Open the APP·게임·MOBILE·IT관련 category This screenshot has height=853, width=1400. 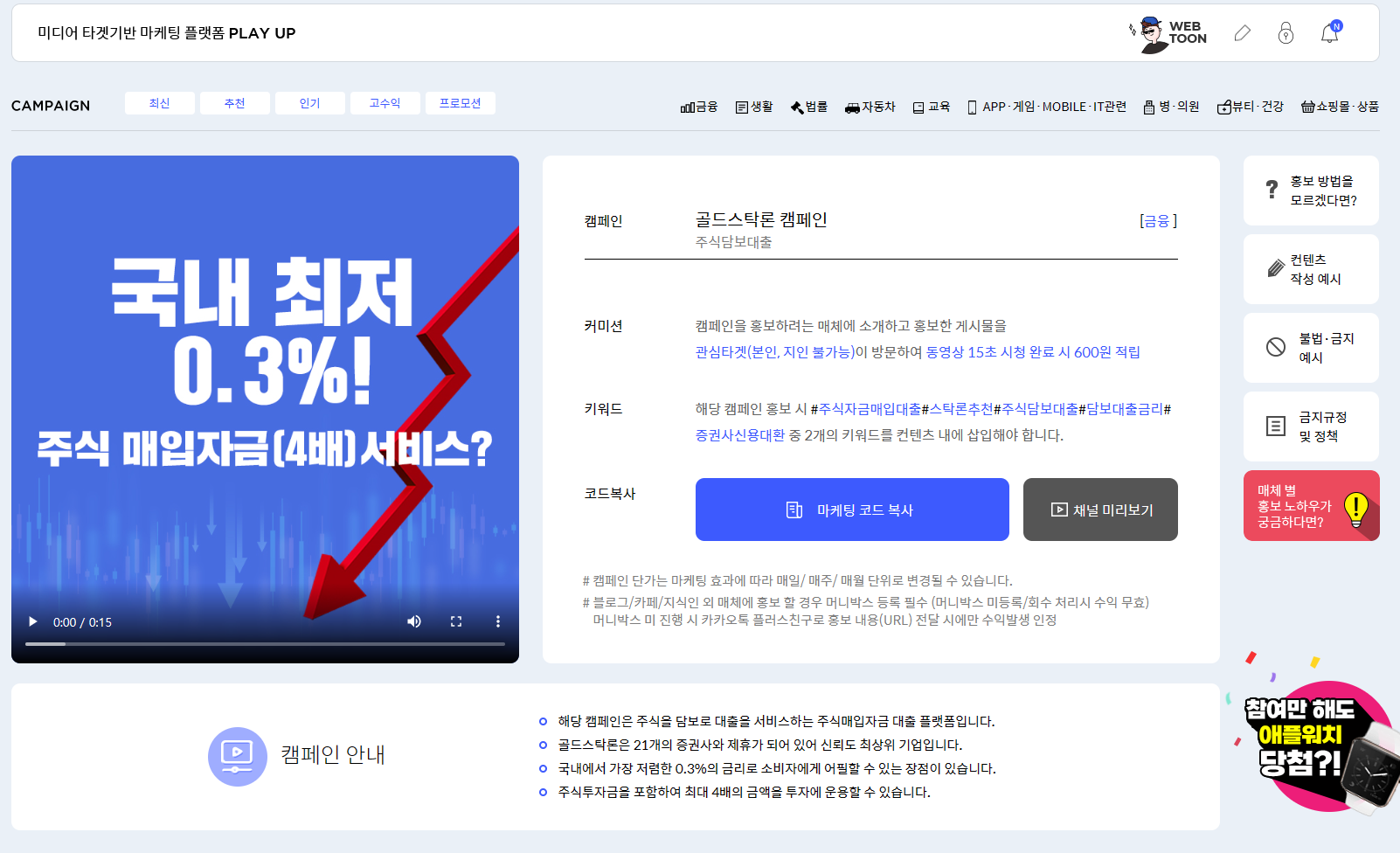[1047, 107]
